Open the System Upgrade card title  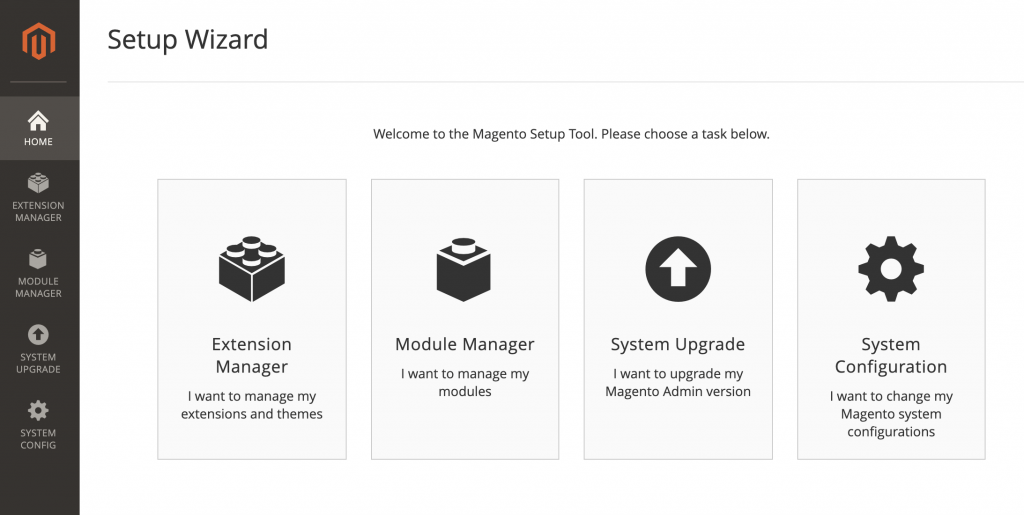678,345
